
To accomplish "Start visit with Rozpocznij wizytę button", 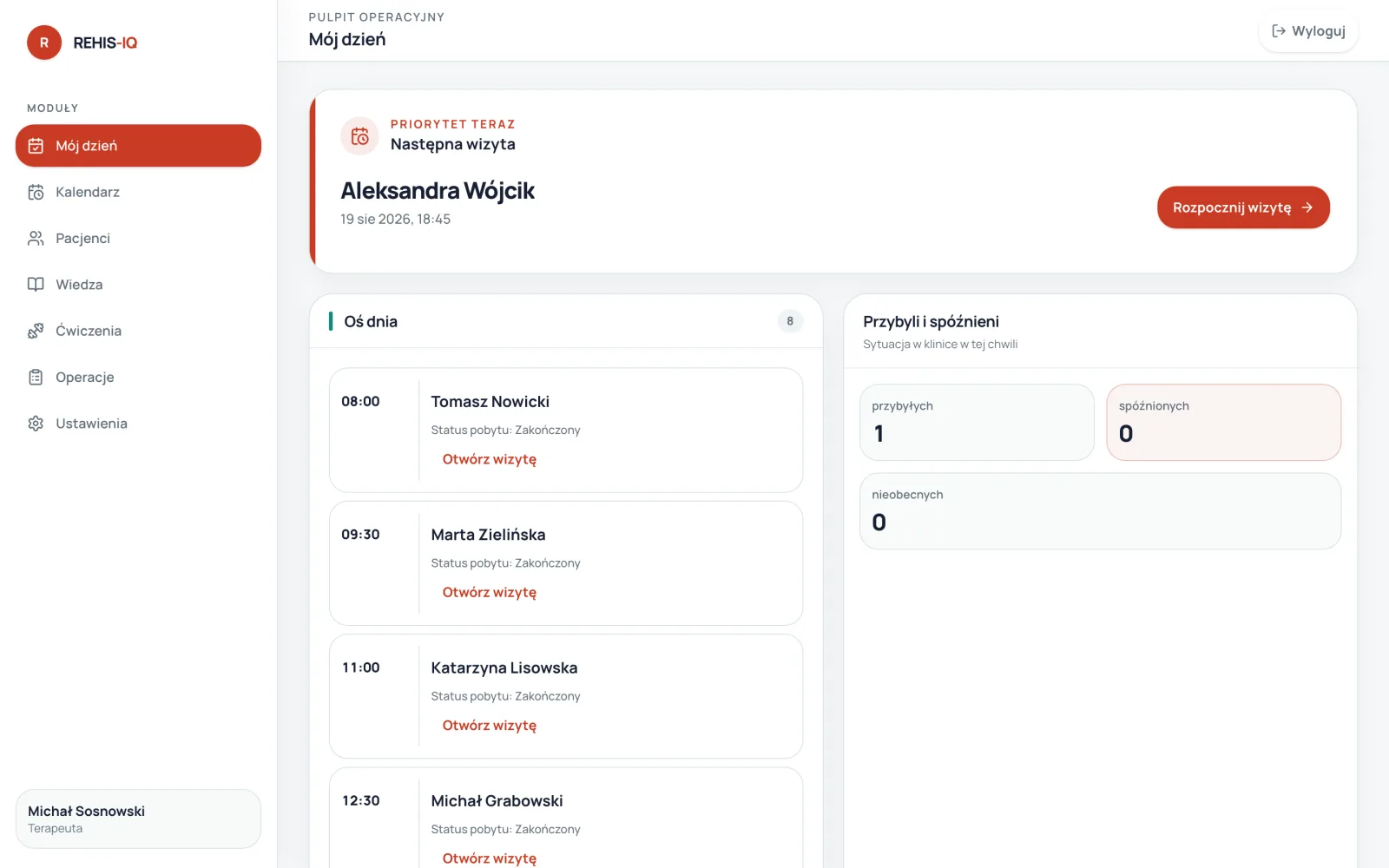I will pyautogui.click(x=1243, y=207).
